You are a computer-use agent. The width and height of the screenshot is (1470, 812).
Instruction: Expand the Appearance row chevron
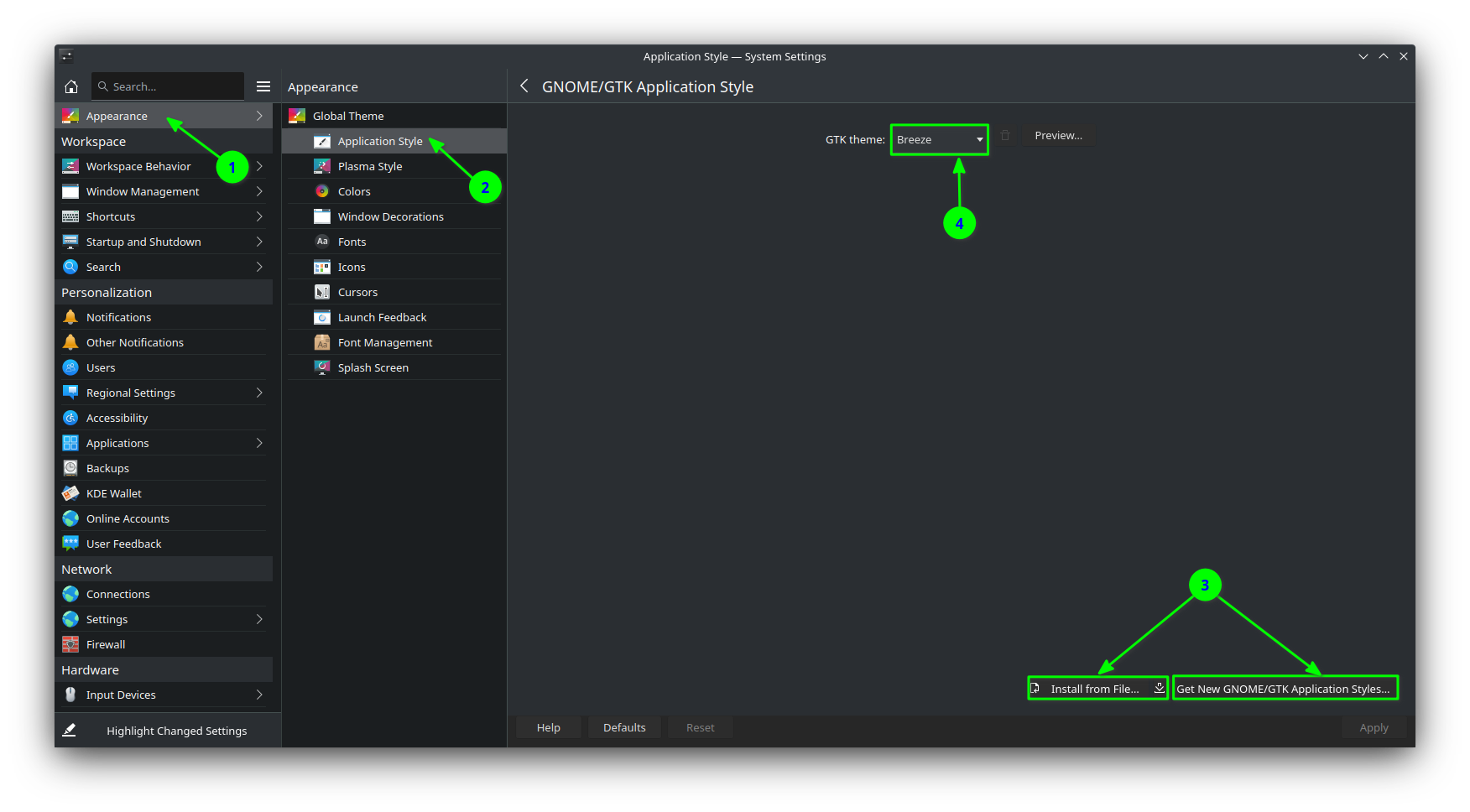(x=259, y=116)
